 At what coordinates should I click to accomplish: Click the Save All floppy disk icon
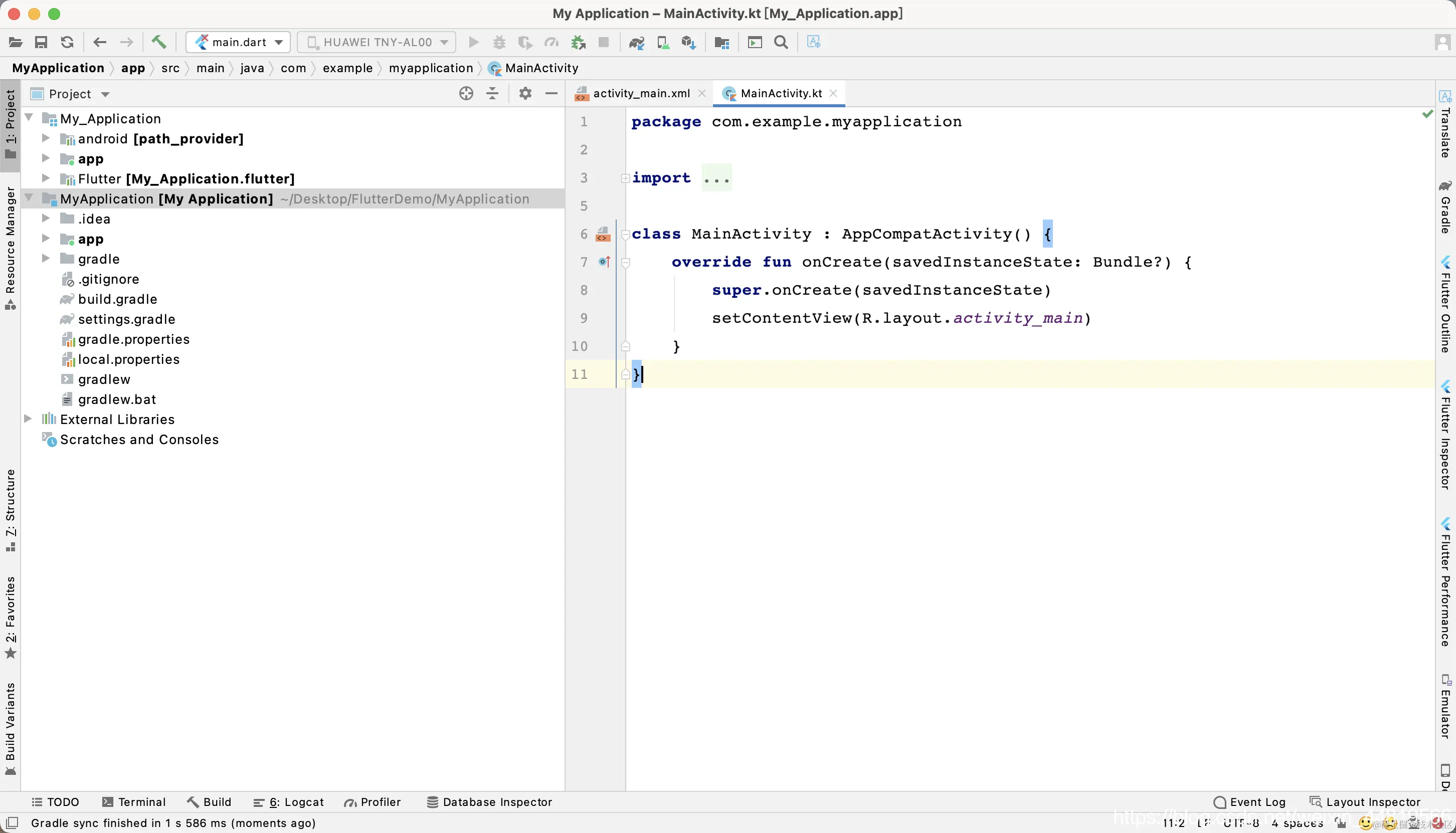[41, 42]
